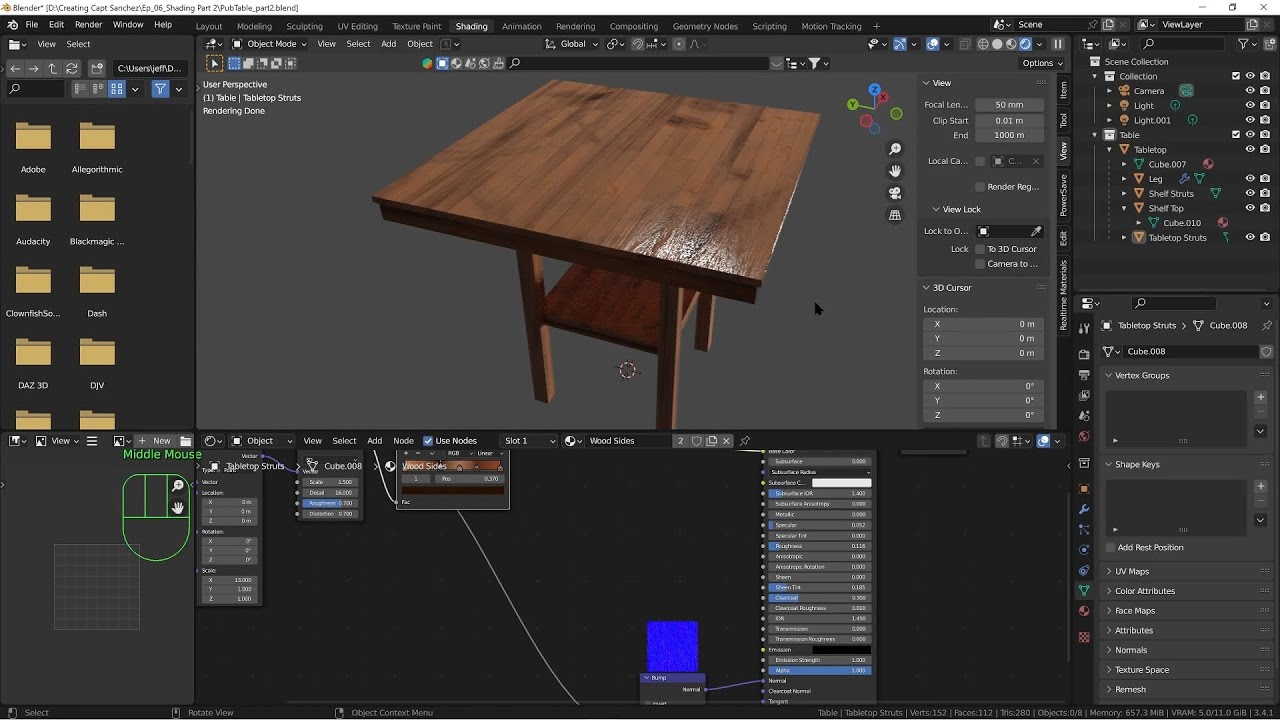Hide the Leg object with eye icon

point(1249,179)
